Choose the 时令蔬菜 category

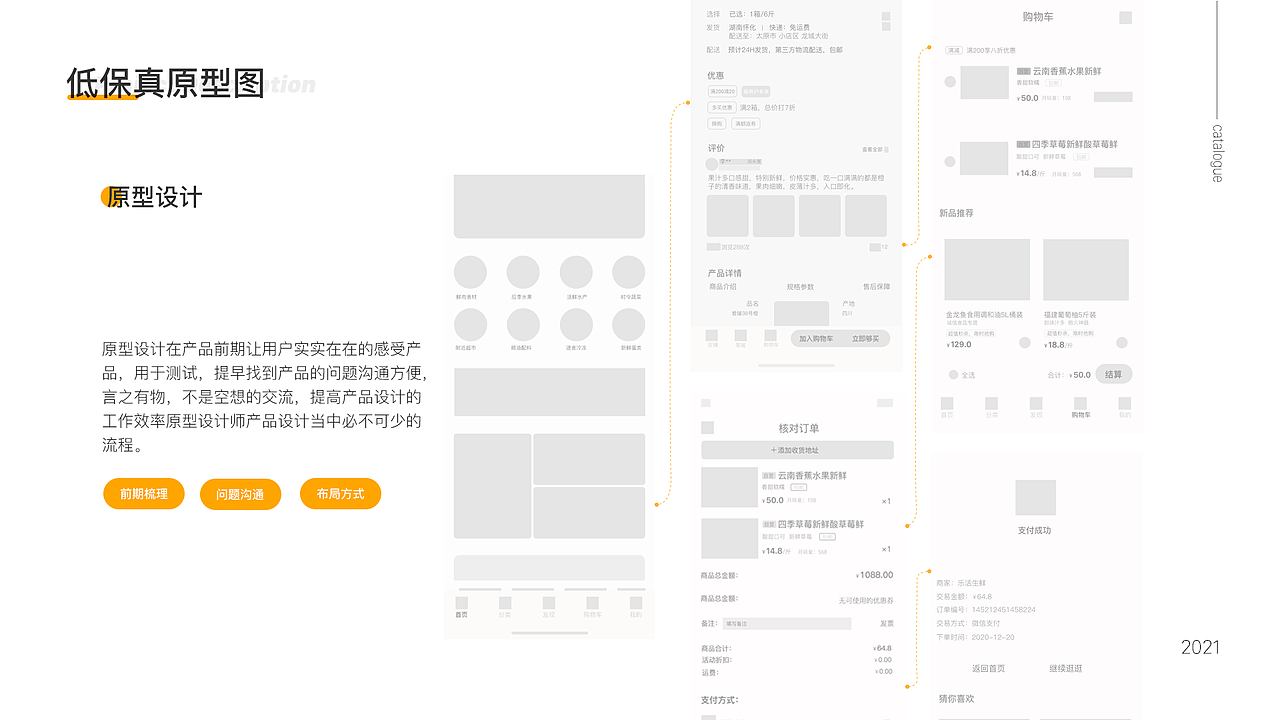pos(628,271)
